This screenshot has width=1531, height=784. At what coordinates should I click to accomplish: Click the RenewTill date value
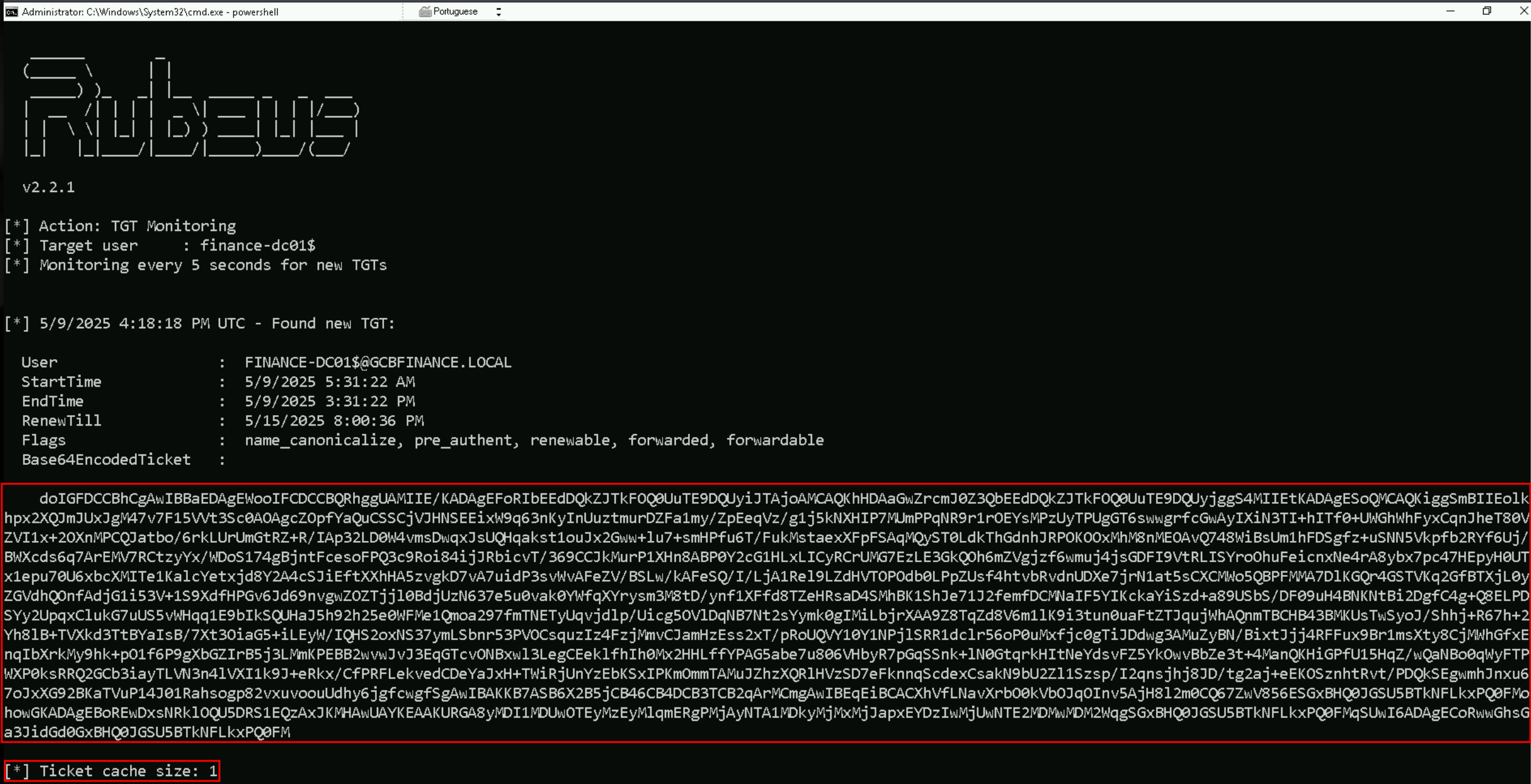click(334, 421)
